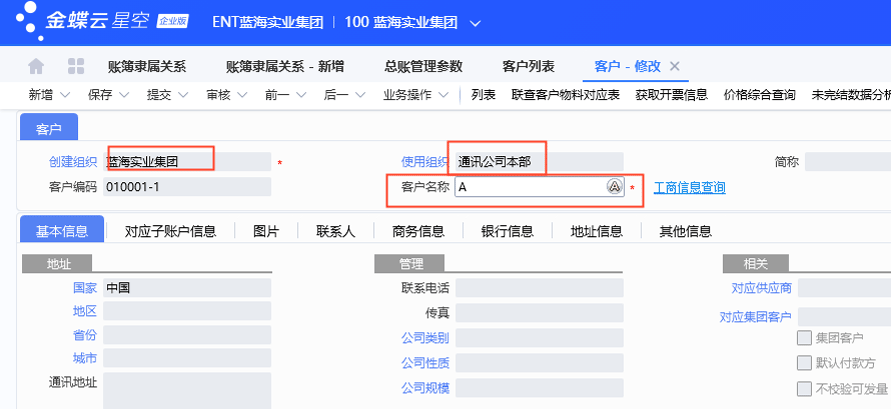This screenshot has width=891, height=409.
Task: Open the 对应子账户信息 tab
Action: click(x=170, y=231)
